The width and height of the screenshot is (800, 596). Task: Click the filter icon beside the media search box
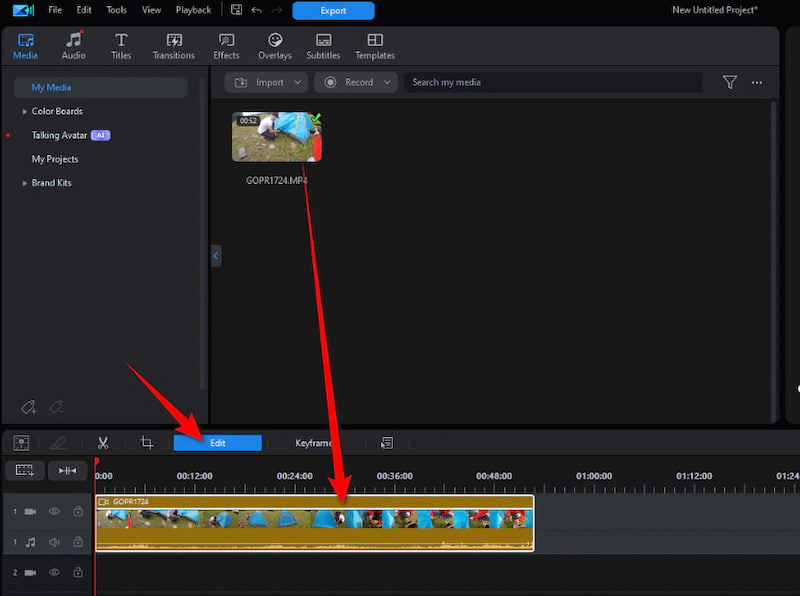click(729, 82)
